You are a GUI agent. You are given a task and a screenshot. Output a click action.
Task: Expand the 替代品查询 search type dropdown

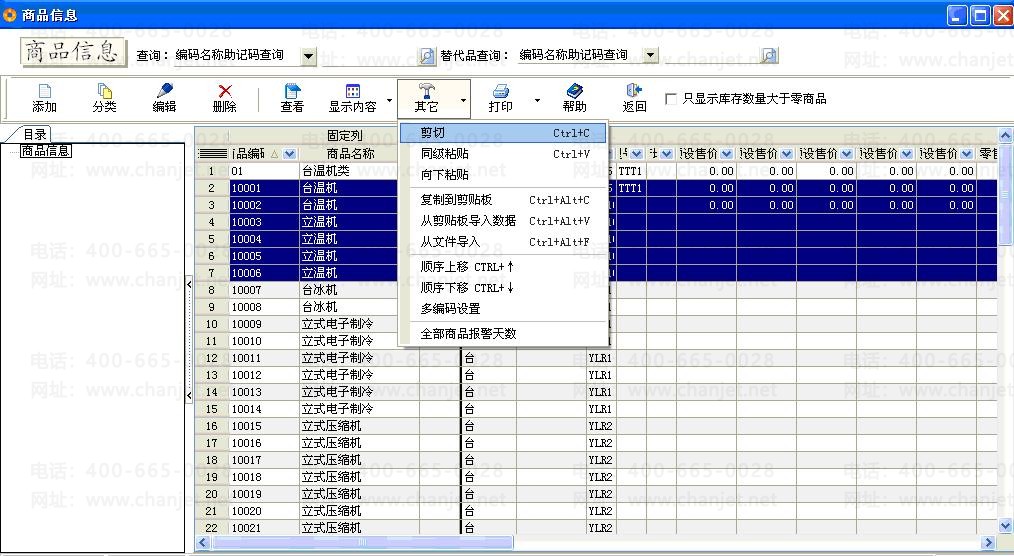tap(651, 56)
